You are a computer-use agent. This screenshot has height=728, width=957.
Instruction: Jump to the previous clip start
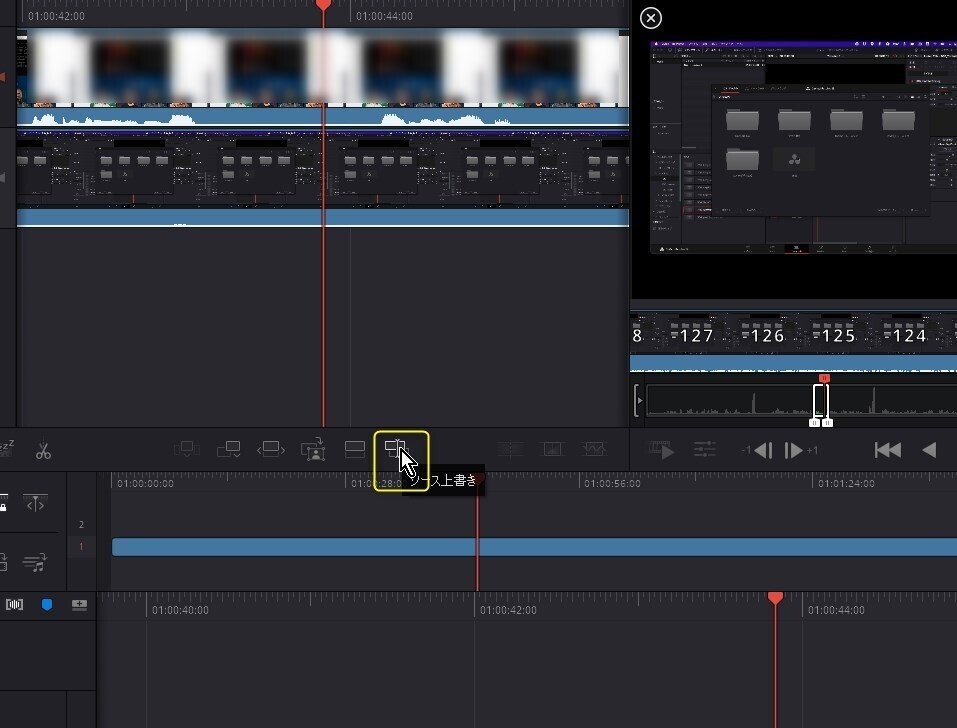click(x=887, y=450)
